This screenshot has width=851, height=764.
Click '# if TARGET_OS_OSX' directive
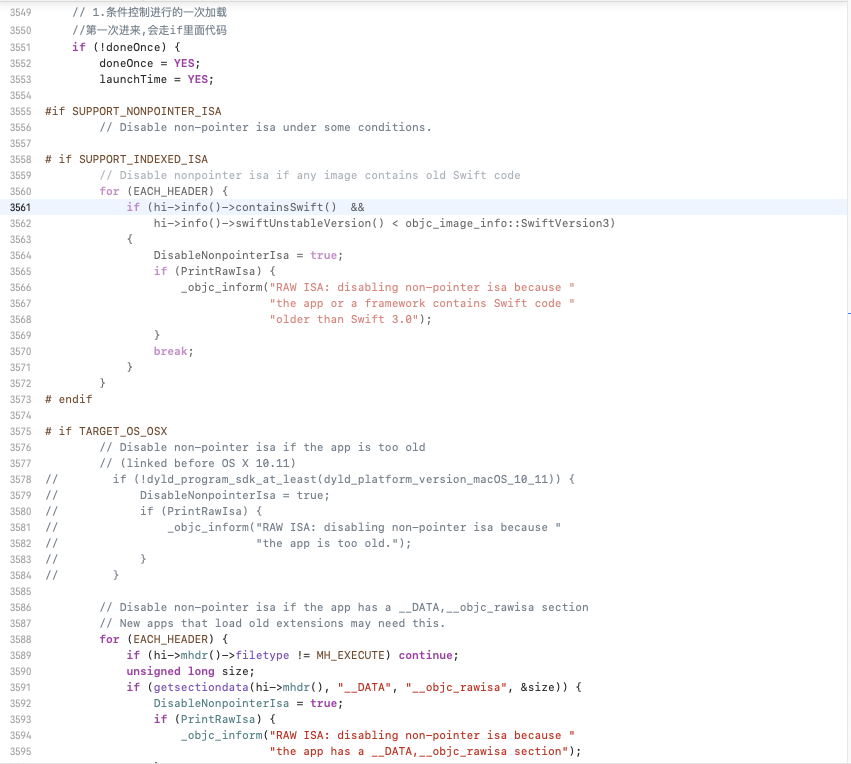[106, 431]
